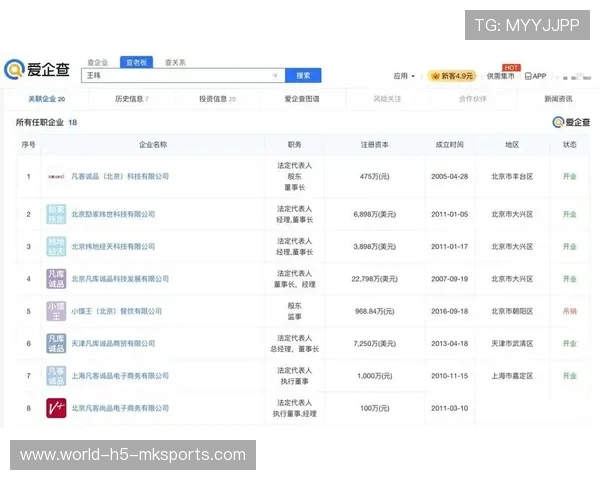Viewport: 600px width, 480px height.
Task: Open the 爱企查图谱 tab
Action: pos(302,99)
